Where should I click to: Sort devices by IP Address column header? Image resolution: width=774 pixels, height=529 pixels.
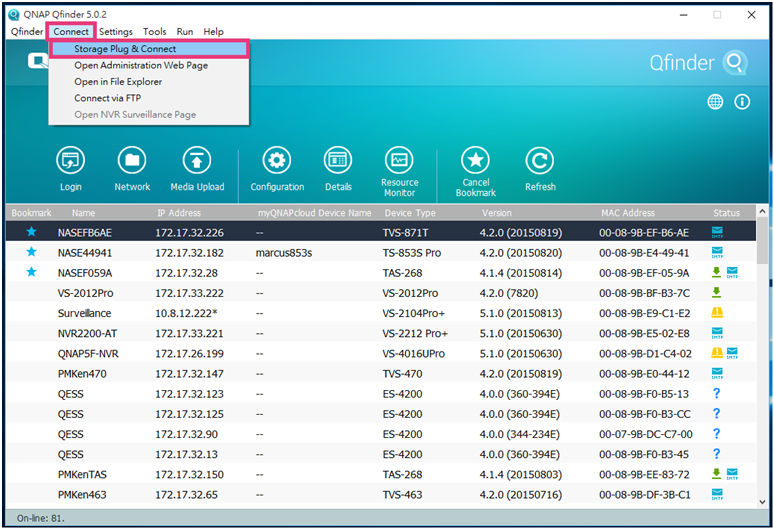(x=178, y=213)
